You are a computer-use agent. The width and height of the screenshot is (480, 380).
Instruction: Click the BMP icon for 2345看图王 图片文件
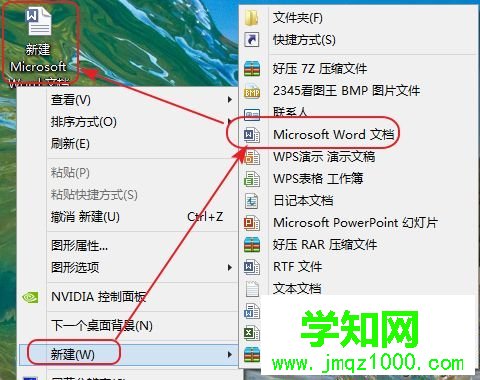[x=252, y=91]
